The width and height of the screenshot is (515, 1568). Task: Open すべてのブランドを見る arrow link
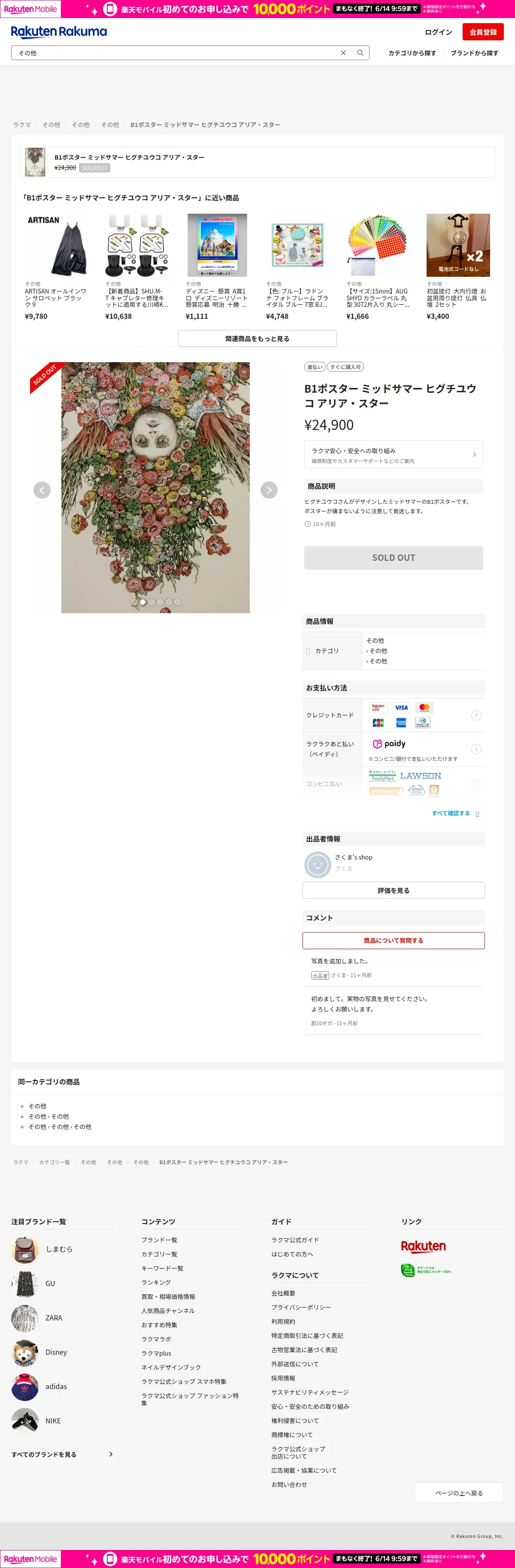(x=62, y=1454)
